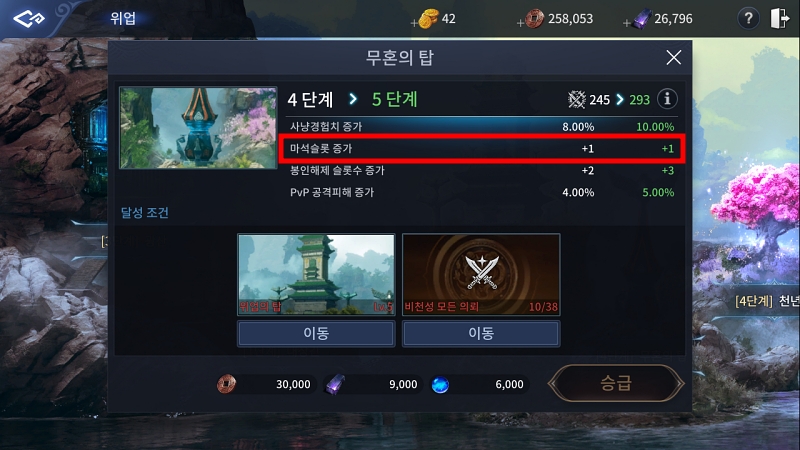Click 이동 button under 위업의 탑
The height and width of the screenshot is (450, 800).
316,334
